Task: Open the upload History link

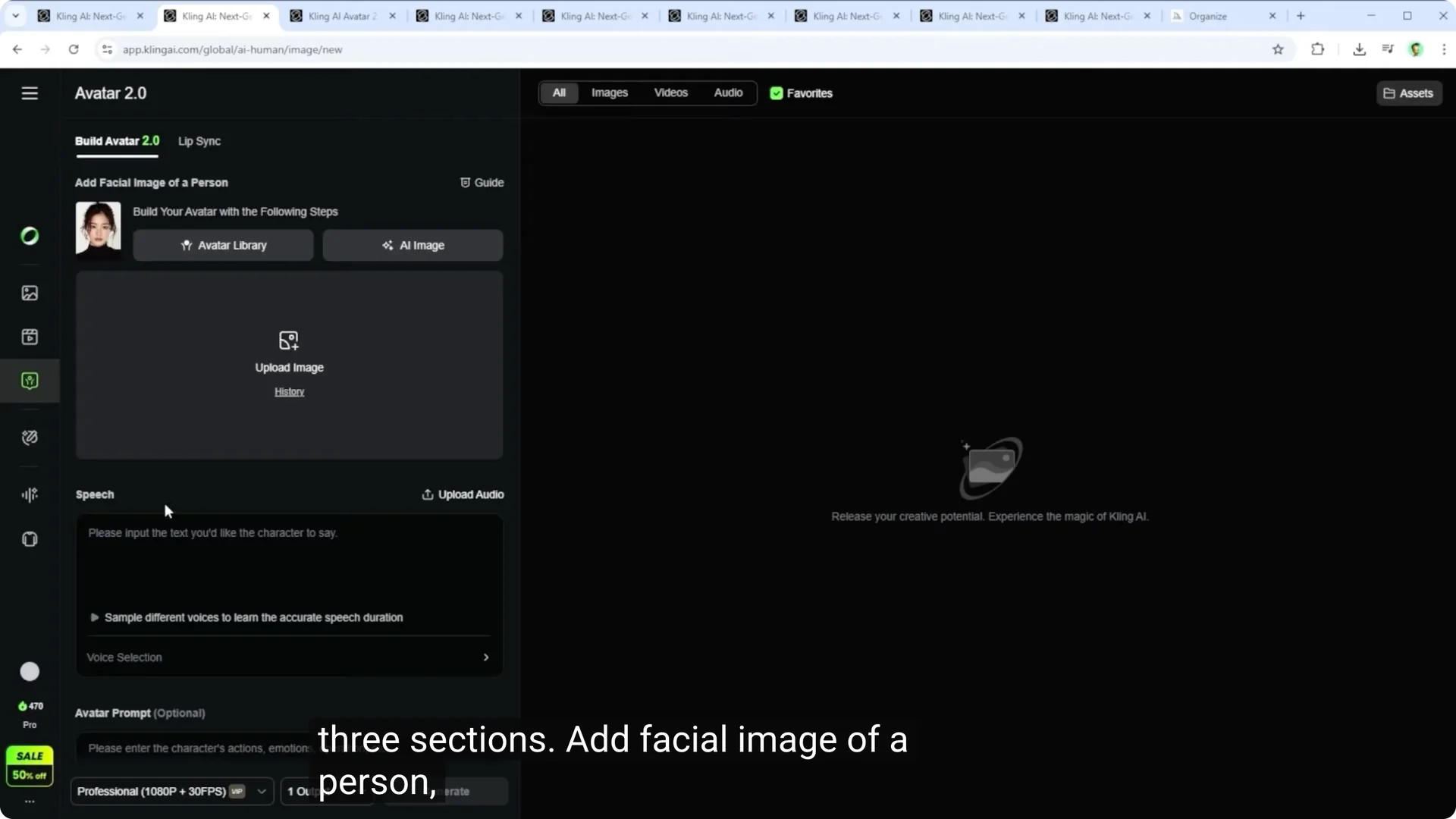Action: coord(289,392)
